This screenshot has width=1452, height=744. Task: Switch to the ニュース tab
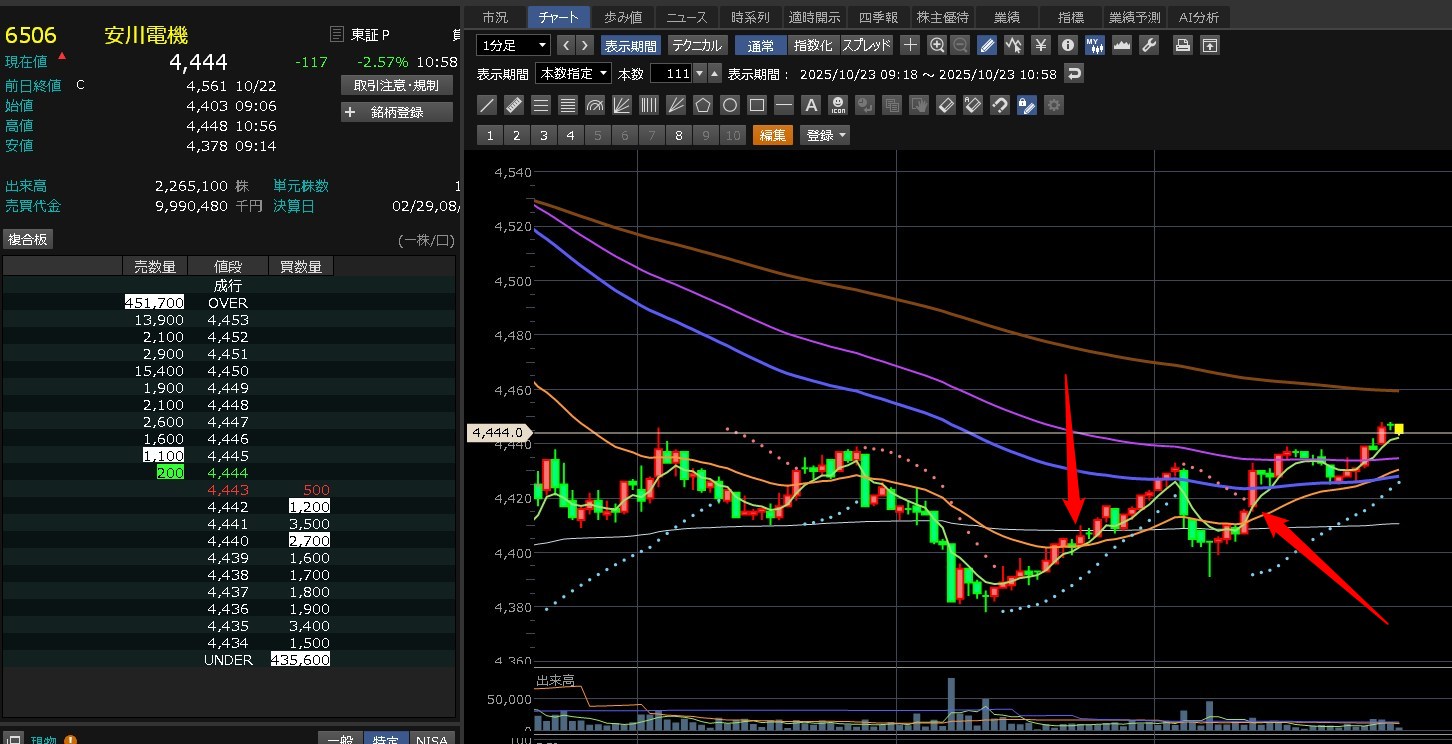click(686, 17)
